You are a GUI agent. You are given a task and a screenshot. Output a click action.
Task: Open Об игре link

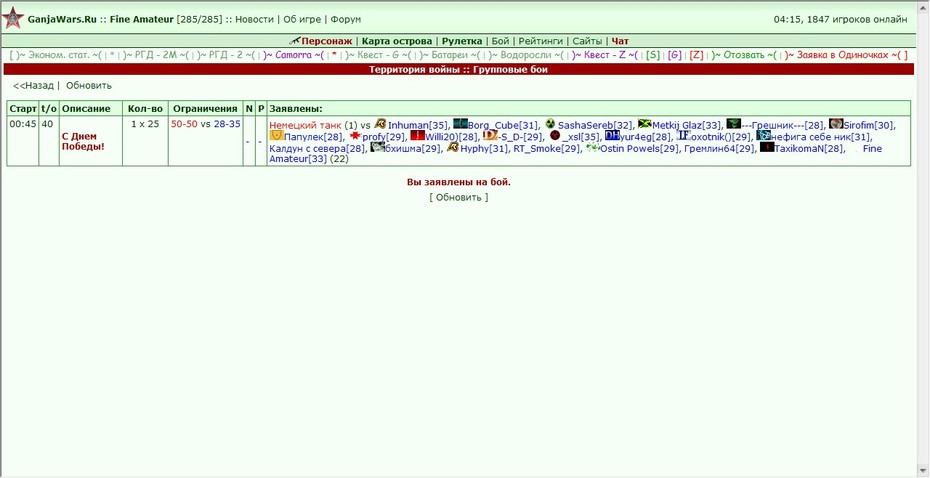click(302, 20)
